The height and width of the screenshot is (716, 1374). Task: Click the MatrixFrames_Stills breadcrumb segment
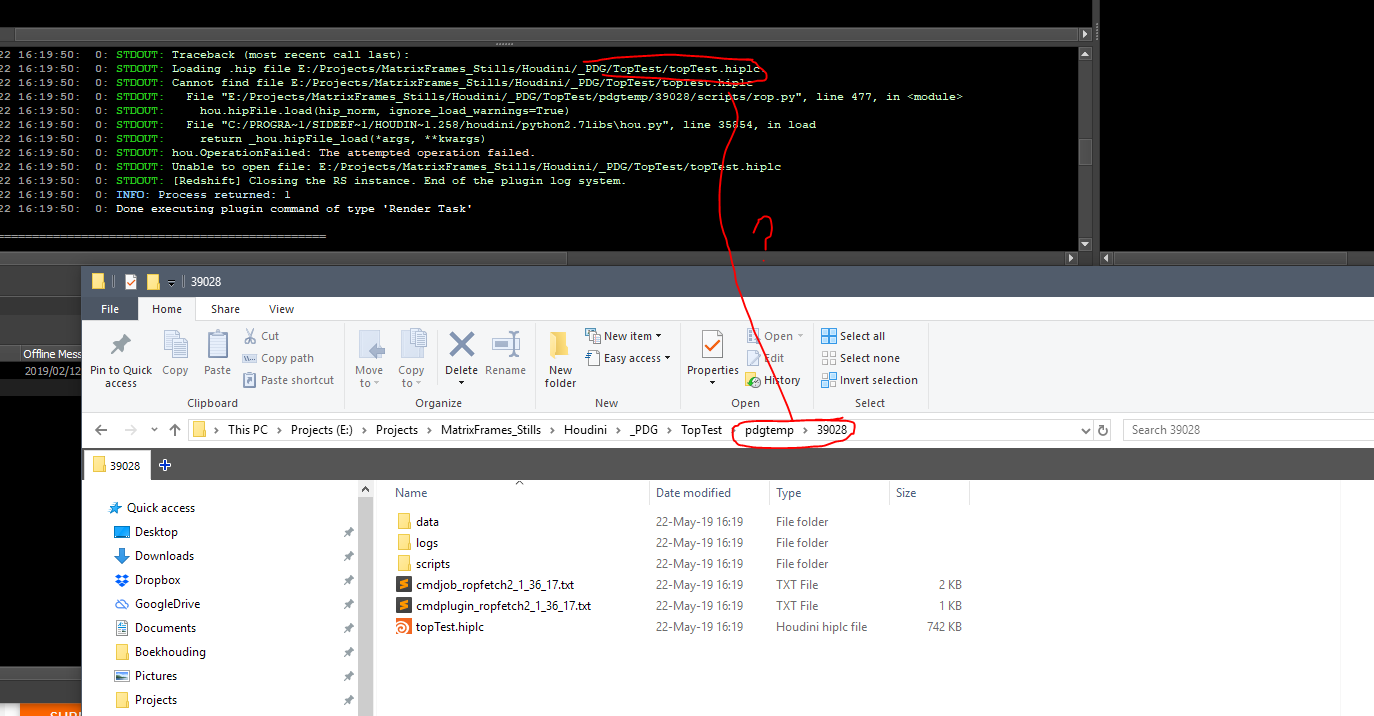tap(491, 430)
